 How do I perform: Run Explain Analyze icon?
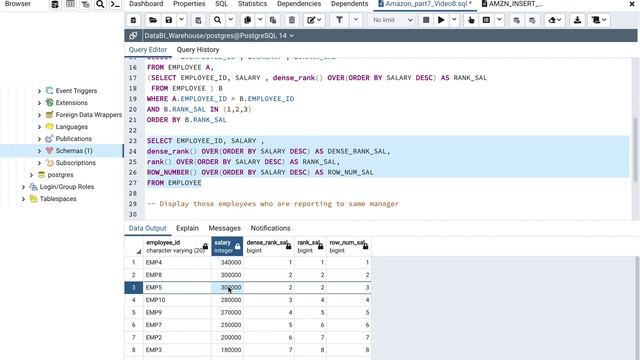[486, 20]
